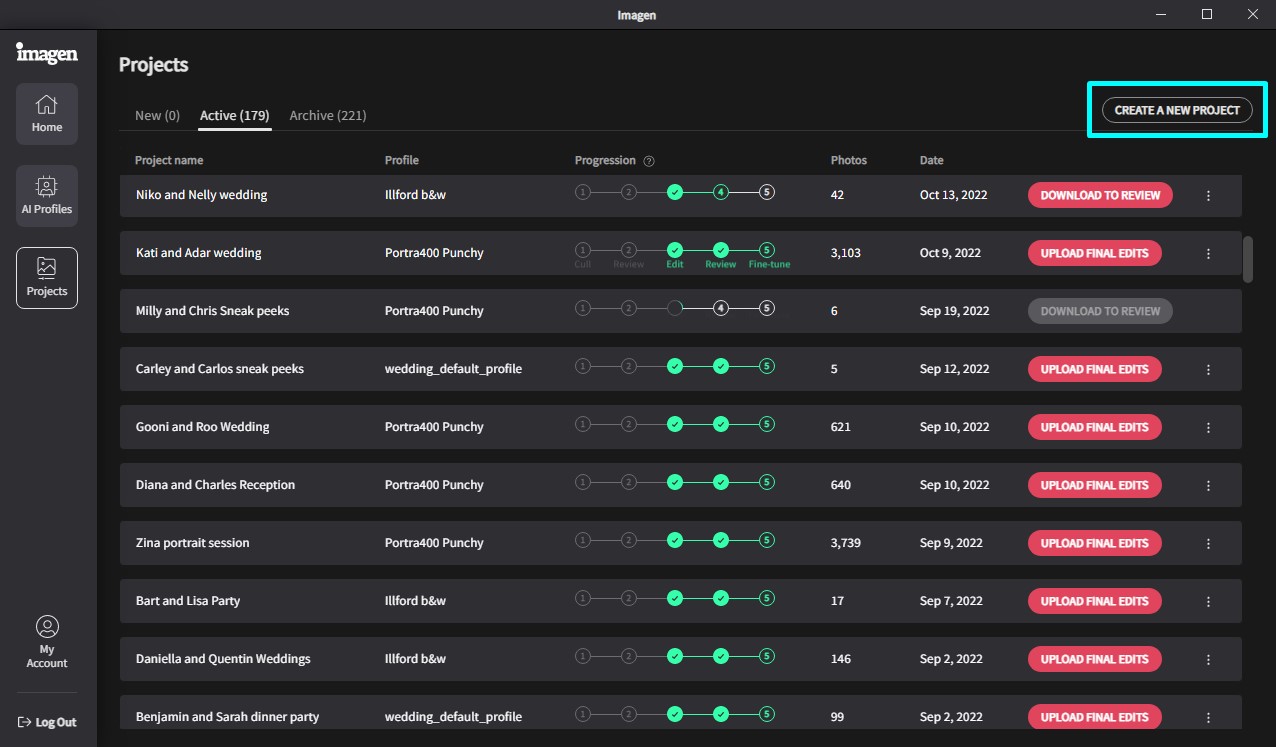Open AI Profiles in the sidebar

pyautogui.click(x=47, y=195)
